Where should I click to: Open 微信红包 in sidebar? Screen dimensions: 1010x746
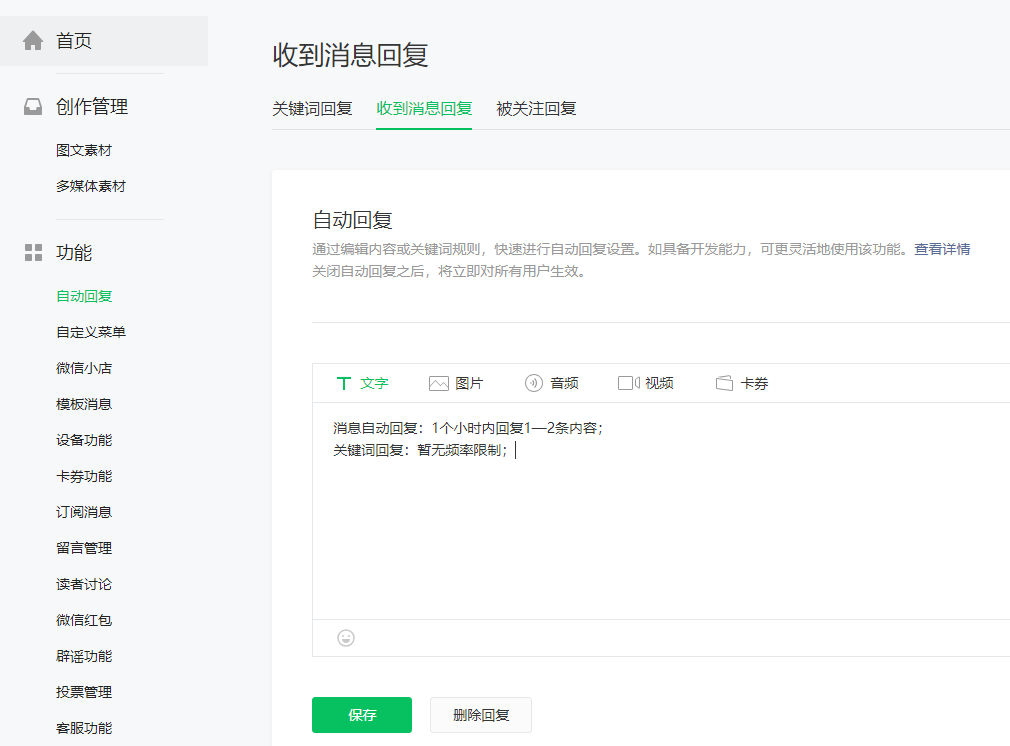tap(84, 620)
